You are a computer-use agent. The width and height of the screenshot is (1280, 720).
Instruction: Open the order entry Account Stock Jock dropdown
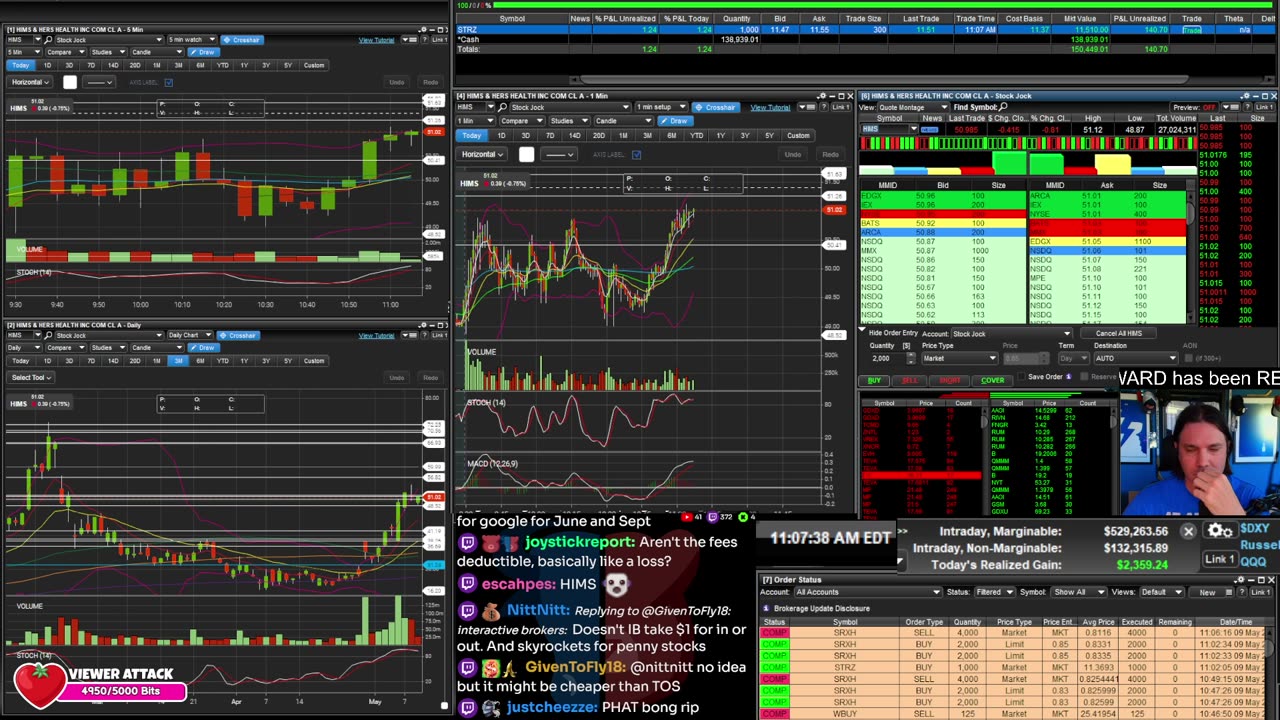point(1010,334)
